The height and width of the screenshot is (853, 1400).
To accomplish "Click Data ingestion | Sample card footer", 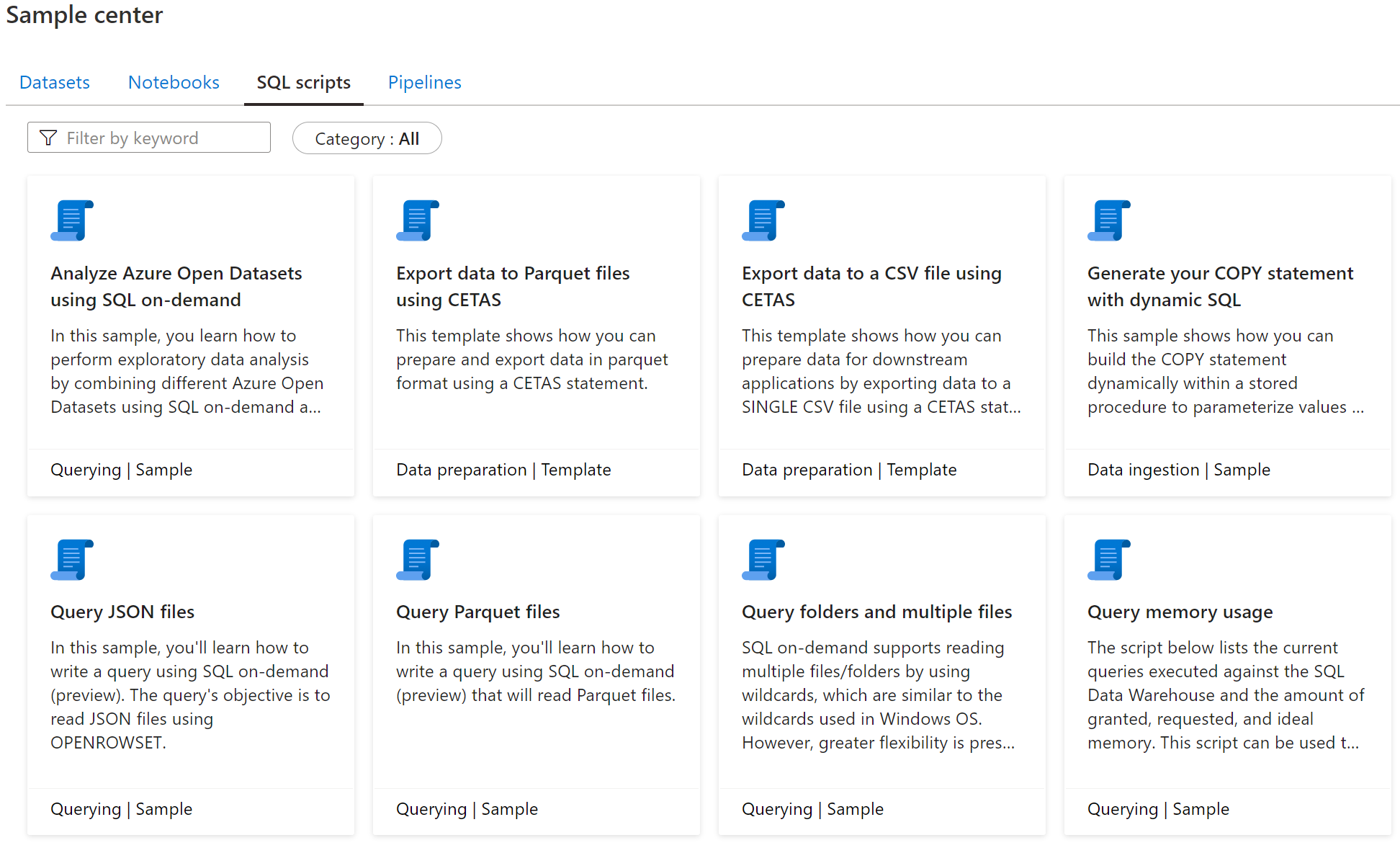I will (1178, 470).
